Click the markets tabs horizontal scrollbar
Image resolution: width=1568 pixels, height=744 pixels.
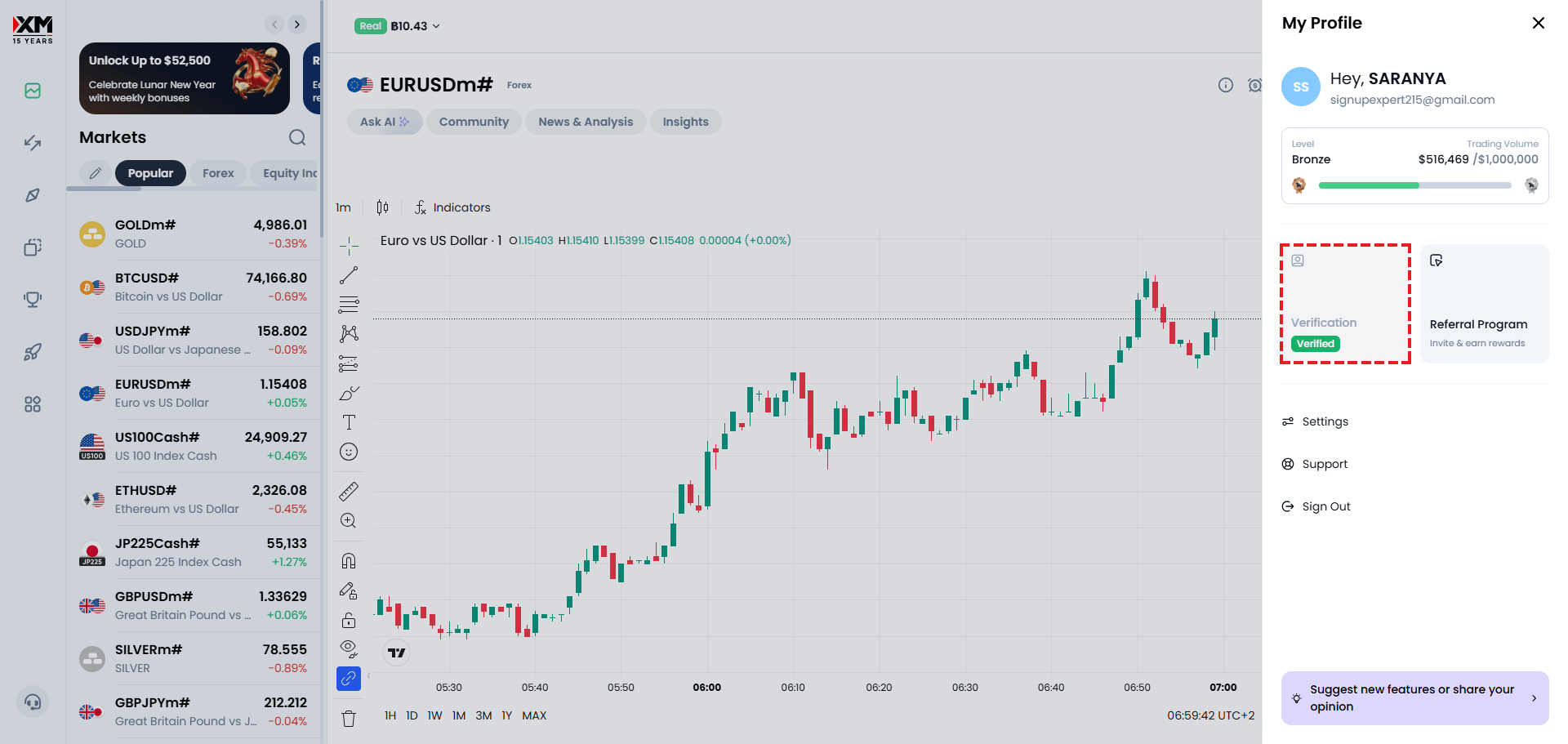point(104,189)
